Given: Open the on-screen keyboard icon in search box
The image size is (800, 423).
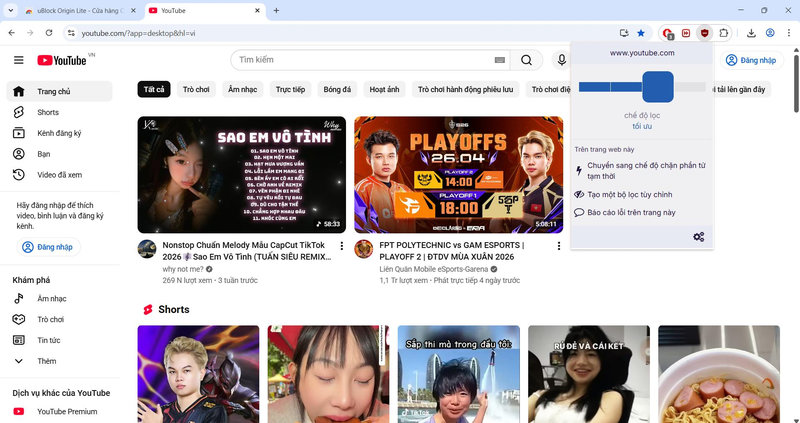Looking at the screenshot, I should coord(499,60).
